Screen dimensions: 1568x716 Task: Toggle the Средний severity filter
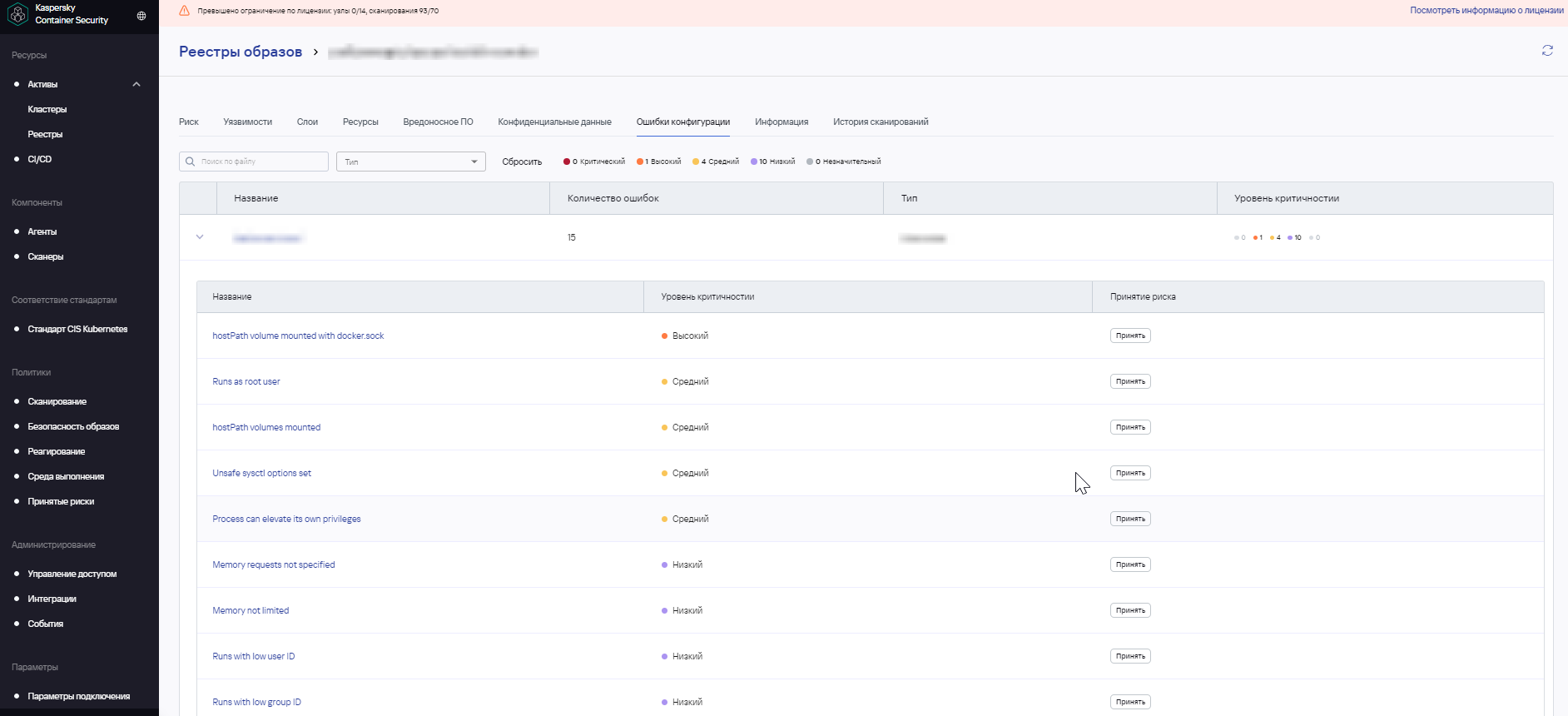pos(716,162)
